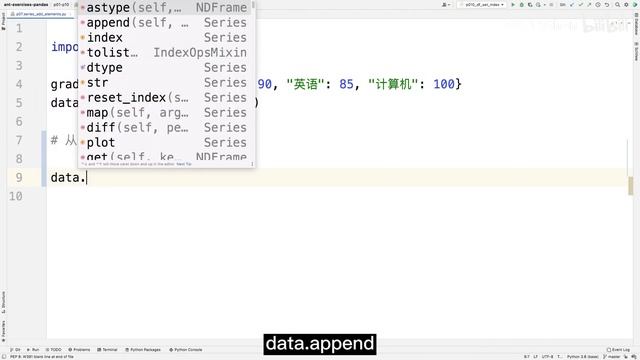Click line number 4 in gutter
The height and width of the screenshot is (360, 640).
click(x=19, y=84)
